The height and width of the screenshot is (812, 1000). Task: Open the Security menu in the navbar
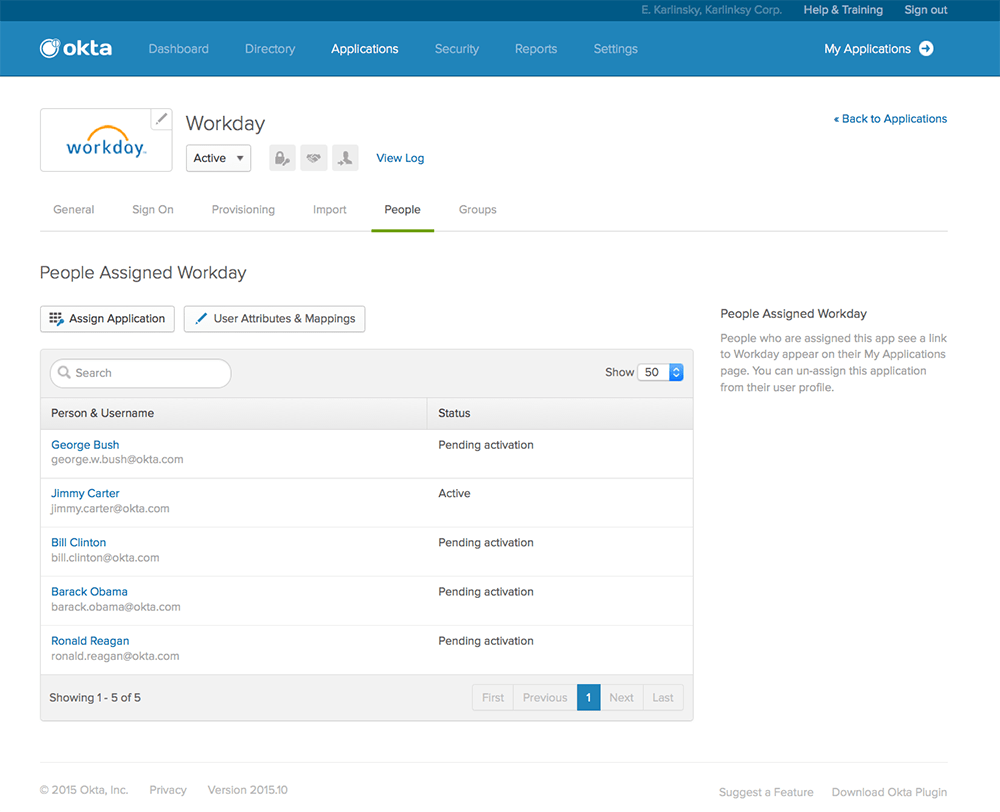456,49
